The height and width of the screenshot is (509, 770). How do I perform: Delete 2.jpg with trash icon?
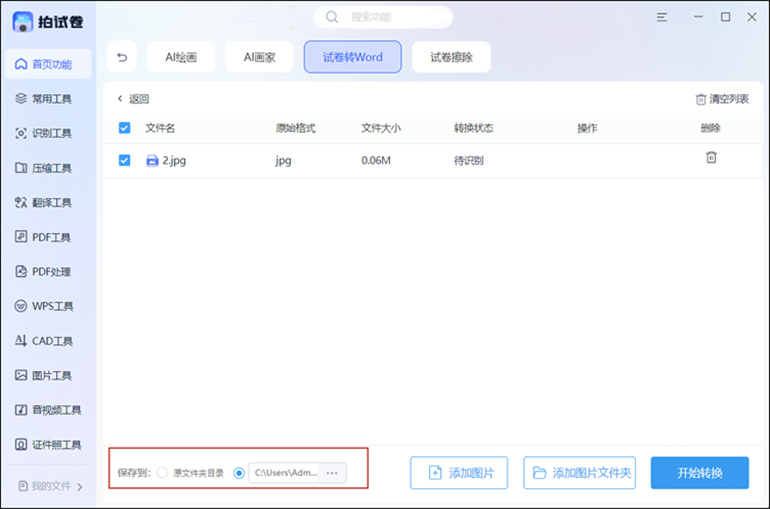tap(711, 158)
